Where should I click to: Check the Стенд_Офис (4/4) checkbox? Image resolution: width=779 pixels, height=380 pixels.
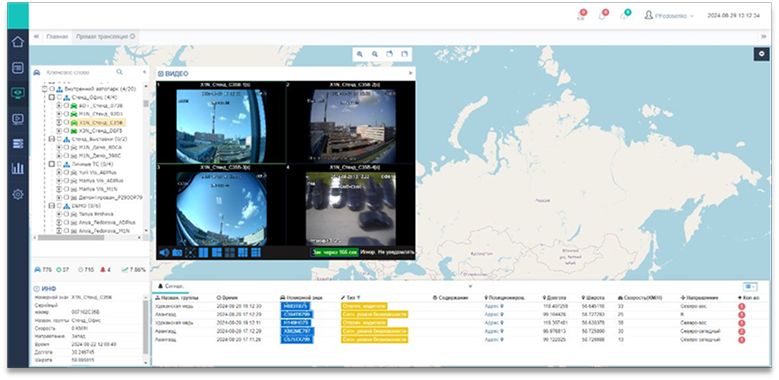tap(59, 97)
